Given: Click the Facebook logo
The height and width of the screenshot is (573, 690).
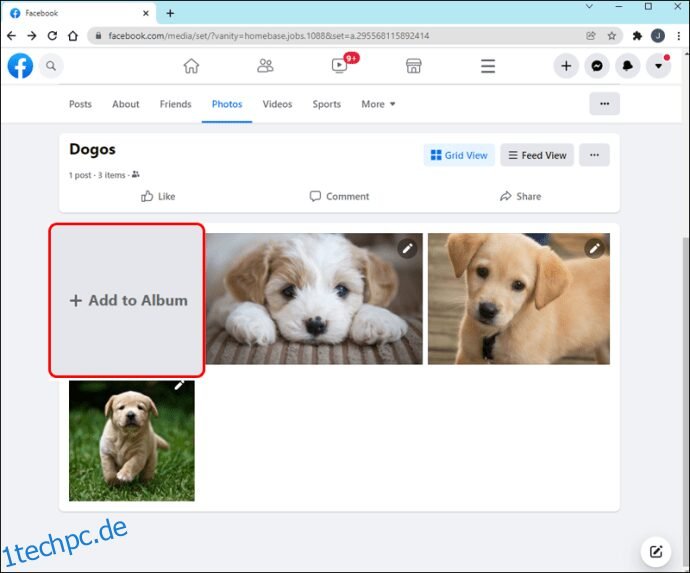Looking at the screenshot, I should [x=20, y=66].
